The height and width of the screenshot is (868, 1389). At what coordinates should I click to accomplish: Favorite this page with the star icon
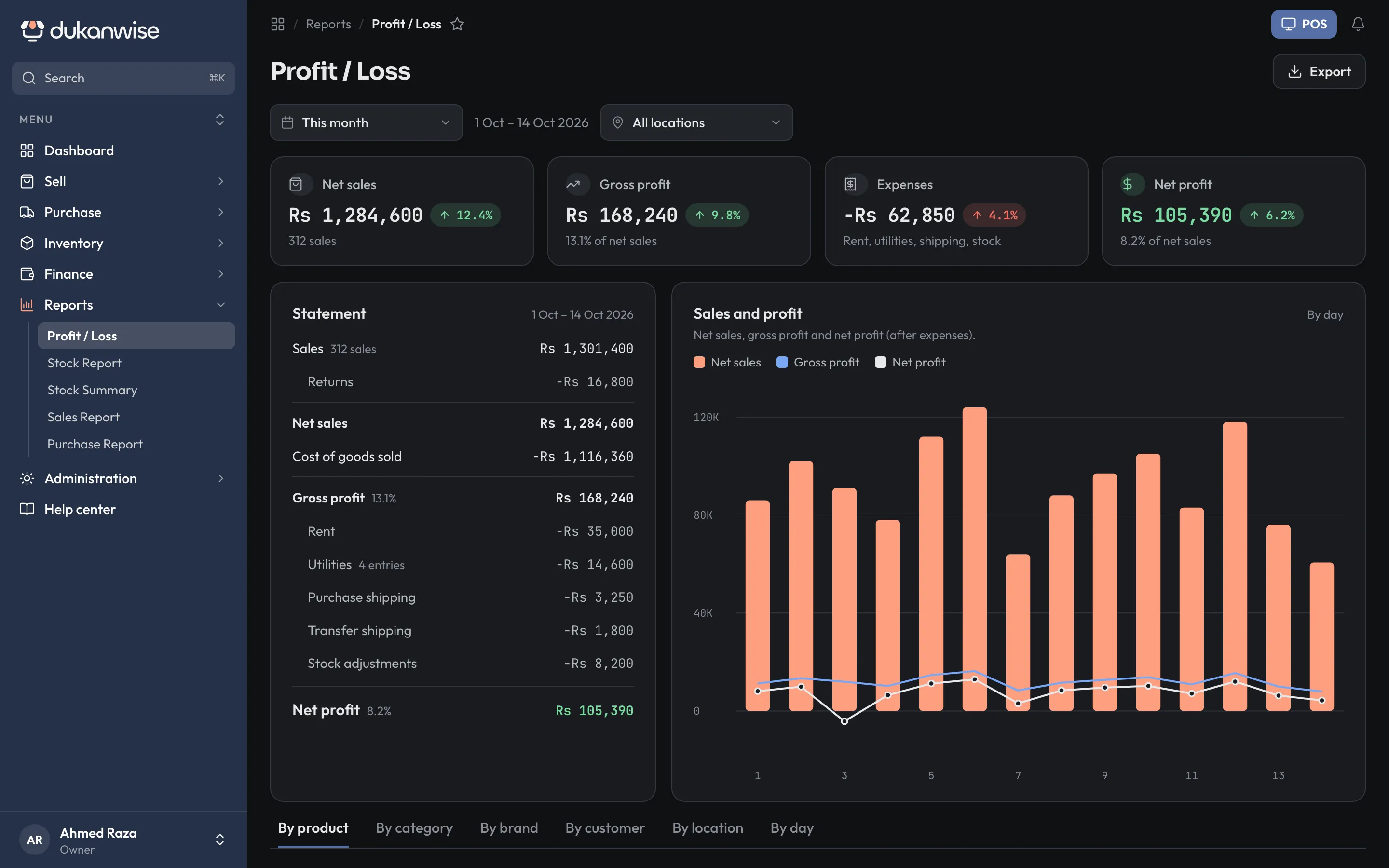tap(457, 24)
